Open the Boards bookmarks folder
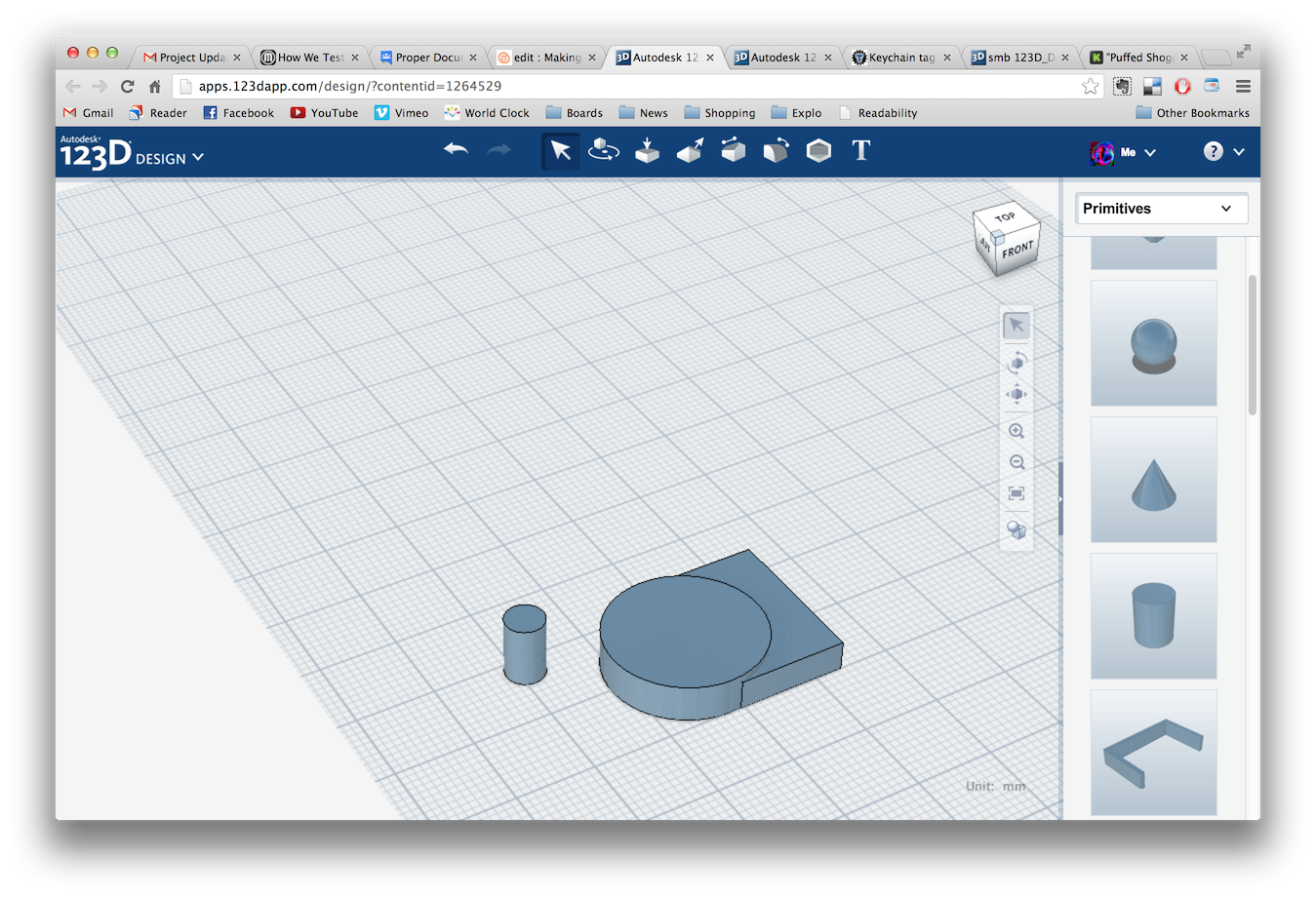The height and width of the screenshot is (897, 1316). 575,113
